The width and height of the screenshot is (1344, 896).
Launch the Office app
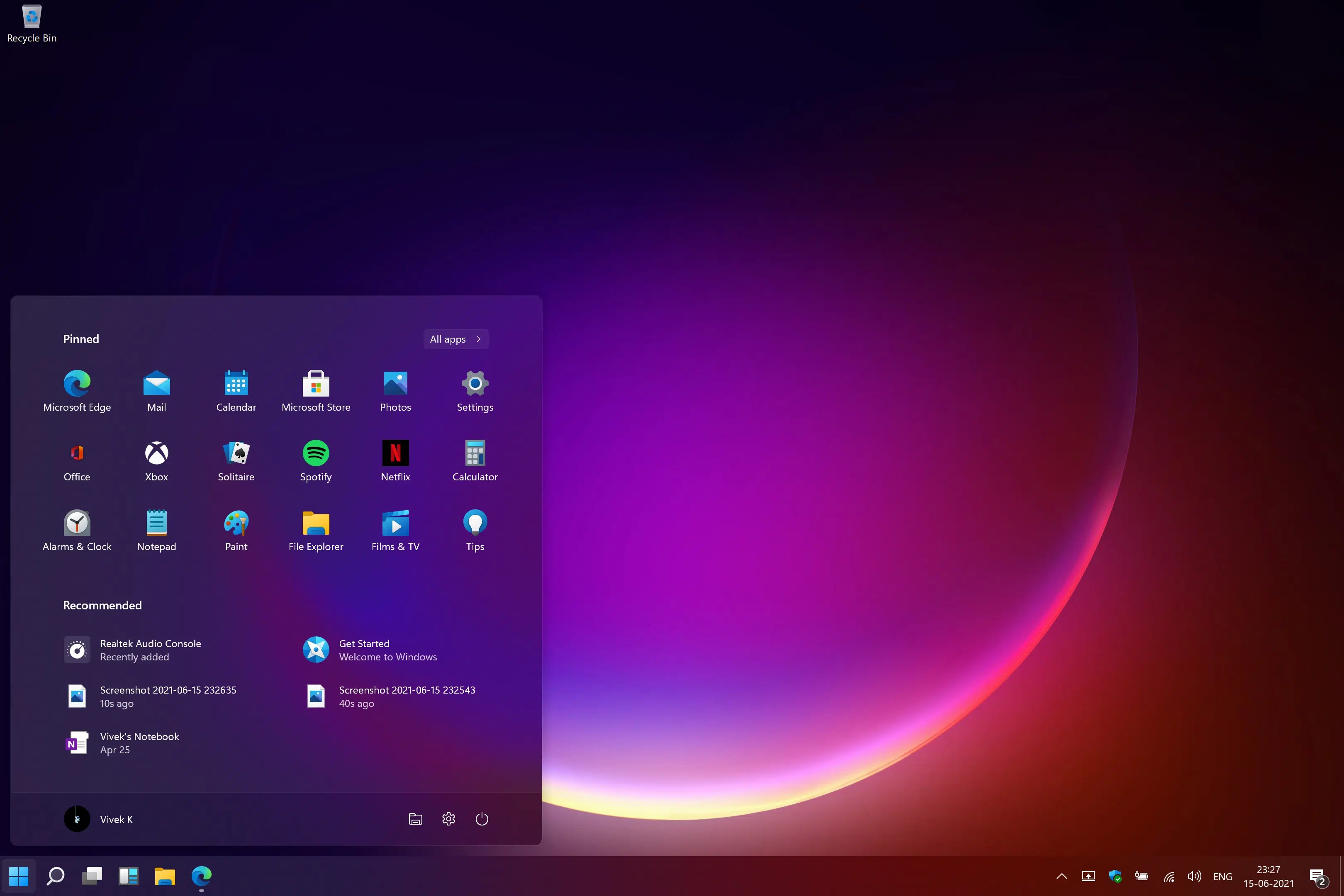(x=77, y=461)
